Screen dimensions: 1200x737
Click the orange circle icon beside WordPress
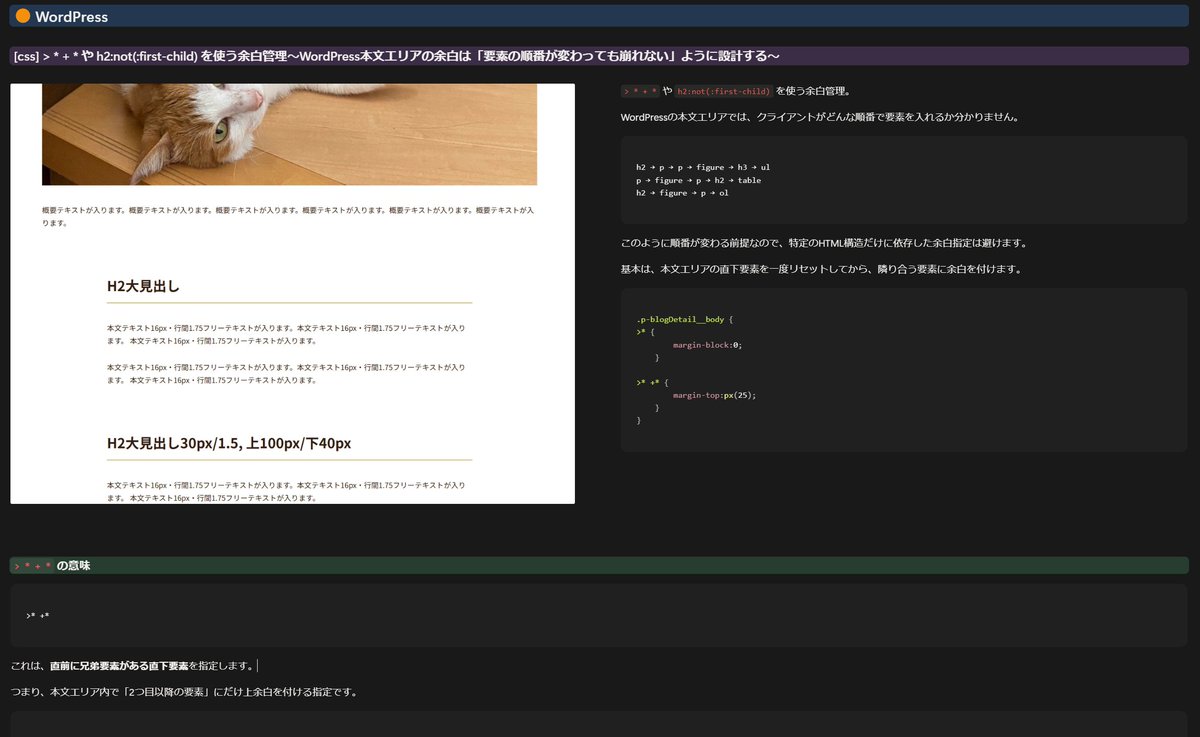point(23,16)
